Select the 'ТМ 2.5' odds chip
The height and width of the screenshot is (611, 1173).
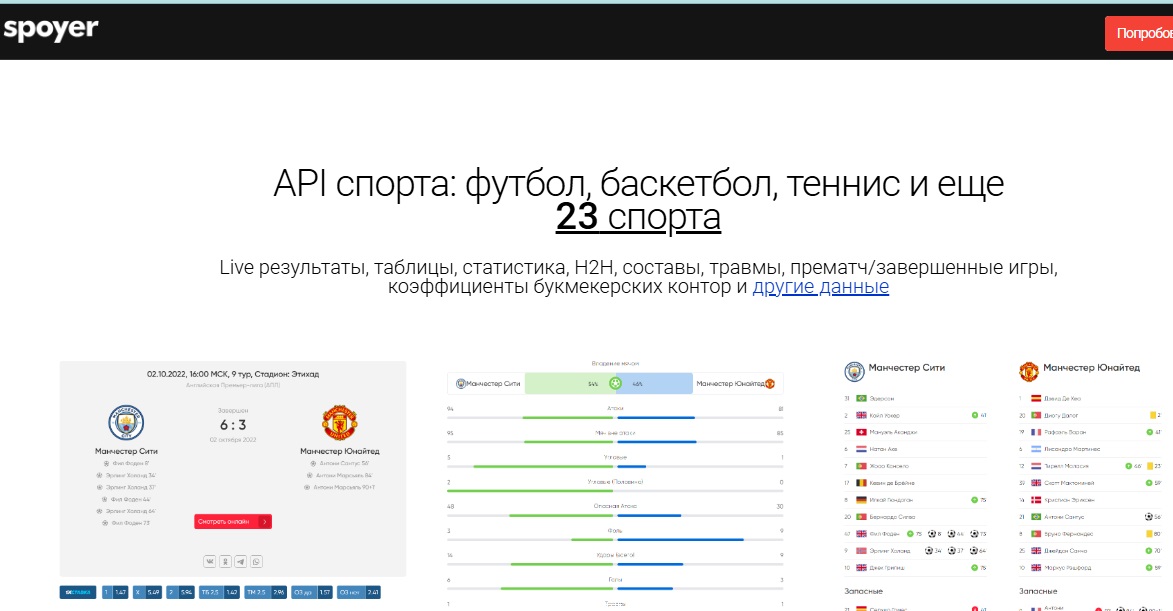coord(266,592)
